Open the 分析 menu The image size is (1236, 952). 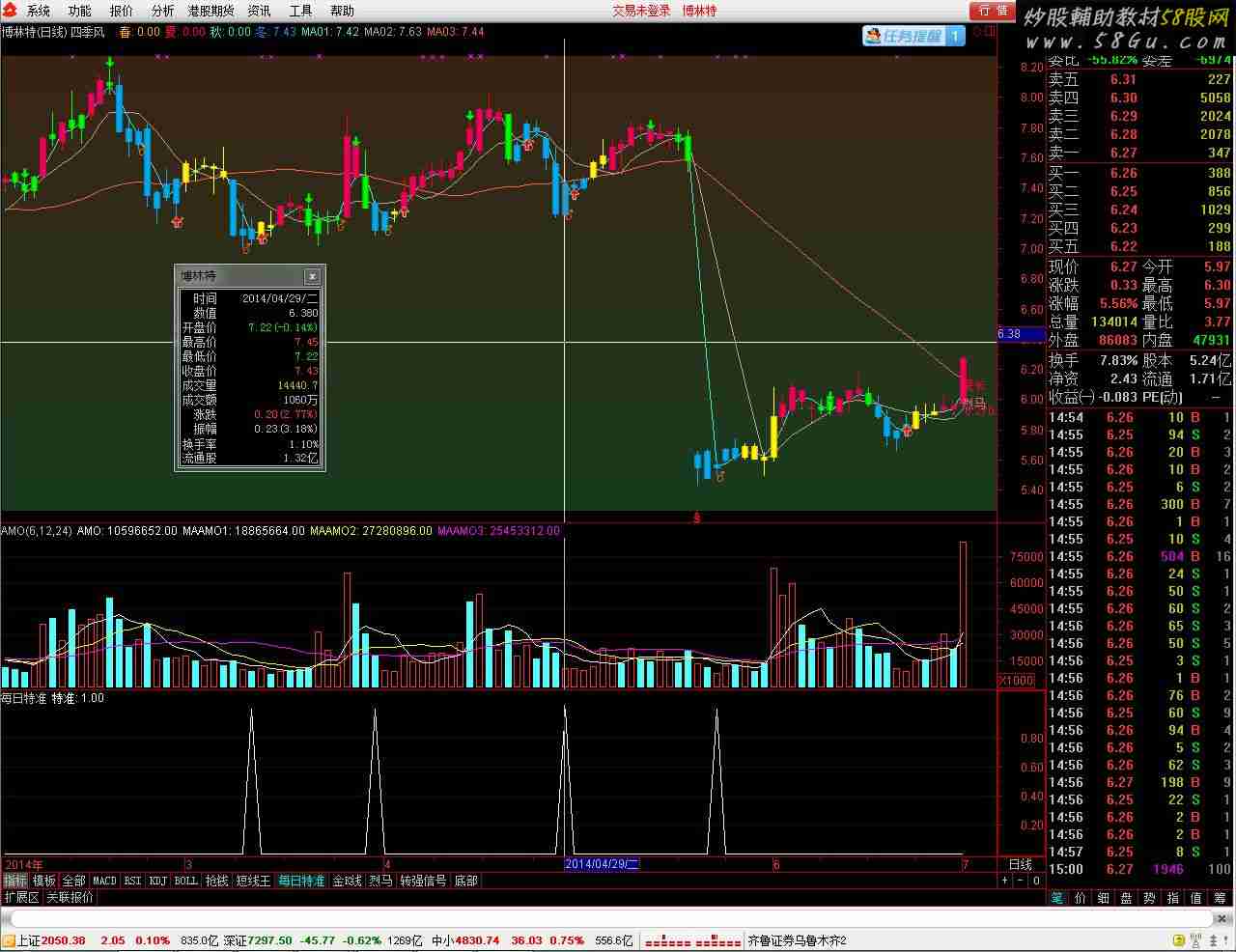[x=162, y=11]
